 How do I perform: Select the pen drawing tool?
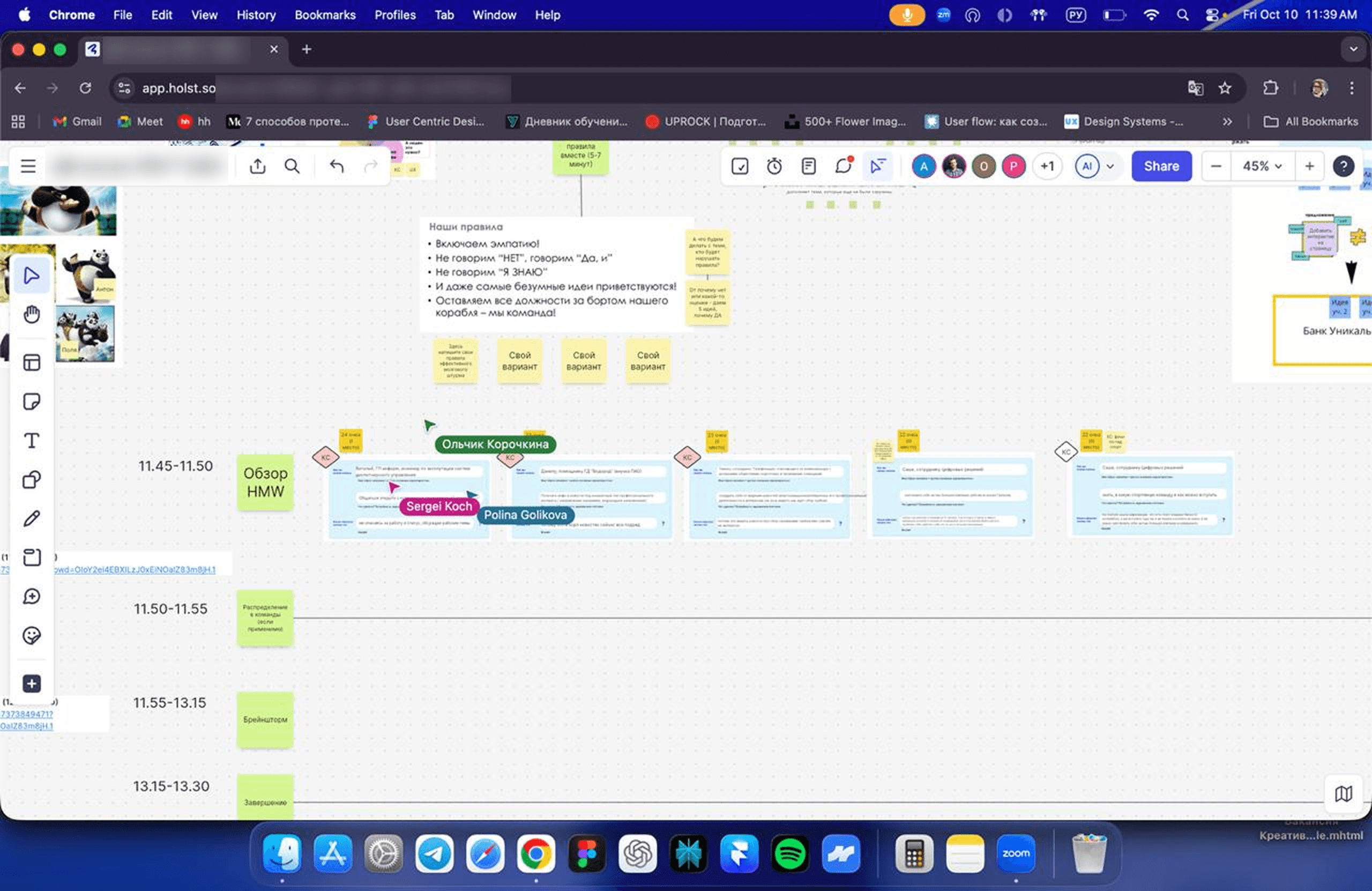coord(32,518)
